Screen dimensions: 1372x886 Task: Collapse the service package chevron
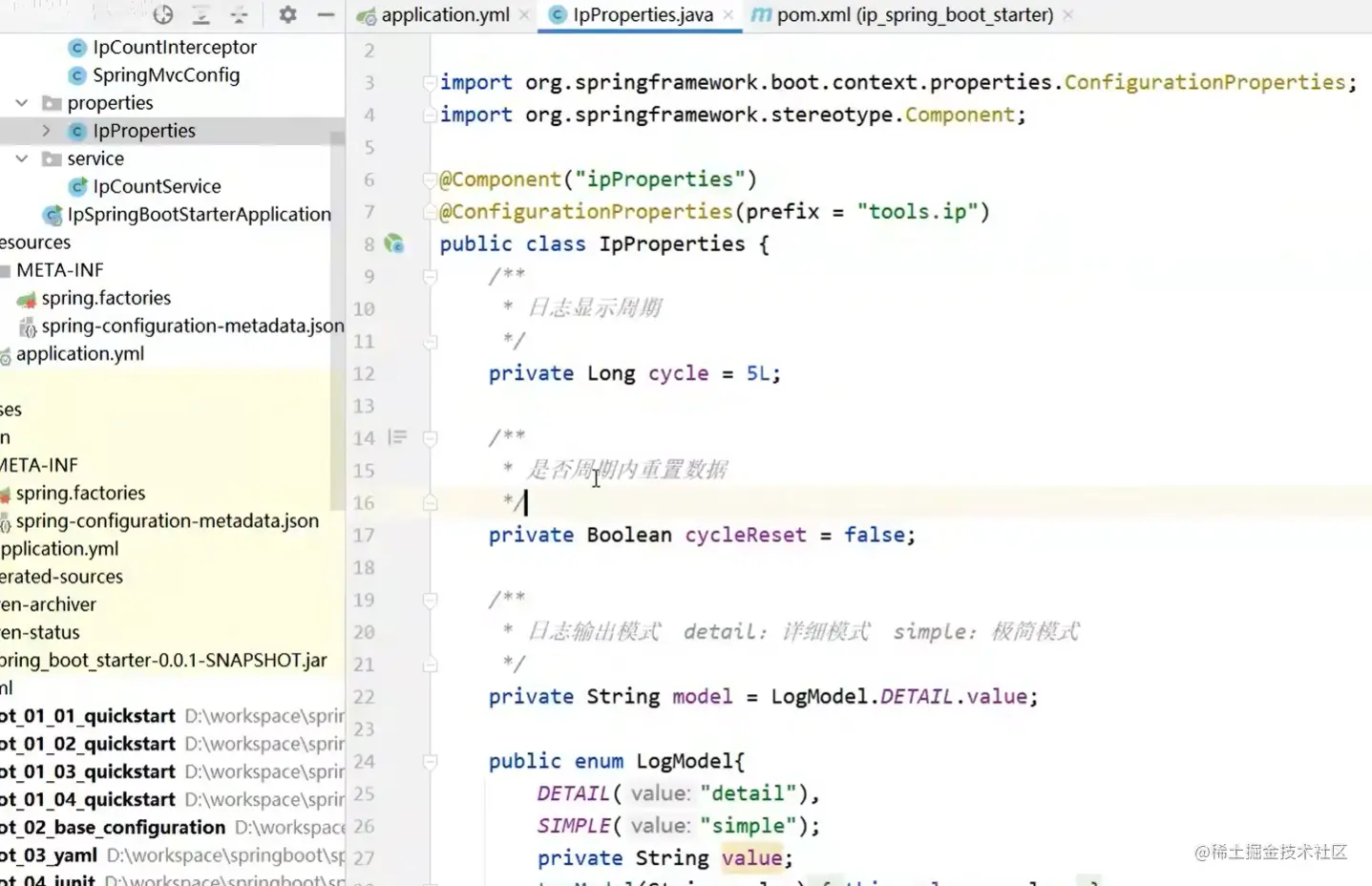(22, 158)
